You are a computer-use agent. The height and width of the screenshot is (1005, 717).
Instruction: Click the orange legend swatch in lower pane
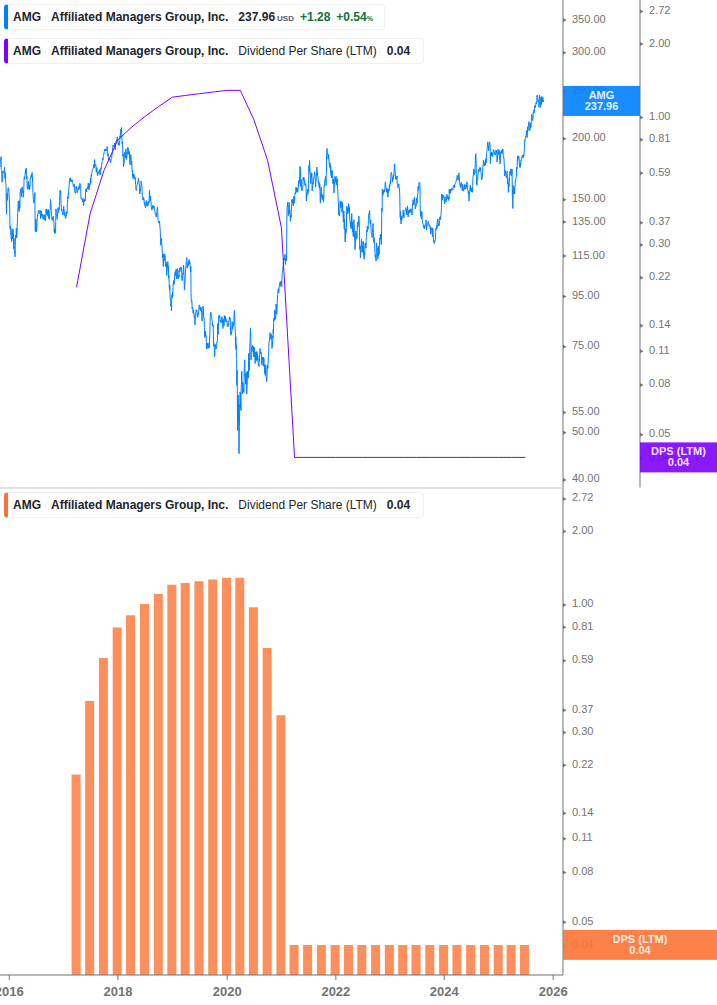tap(6, 505)
